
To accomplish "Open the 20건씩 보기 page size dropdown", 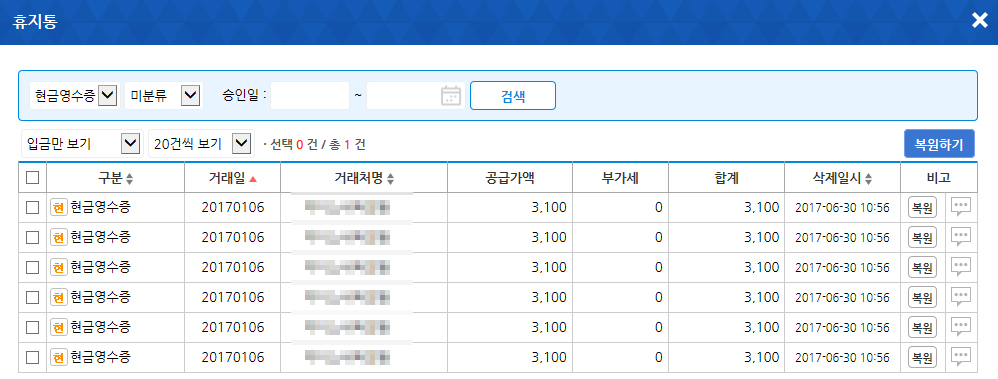I will [x=201, y=144].
